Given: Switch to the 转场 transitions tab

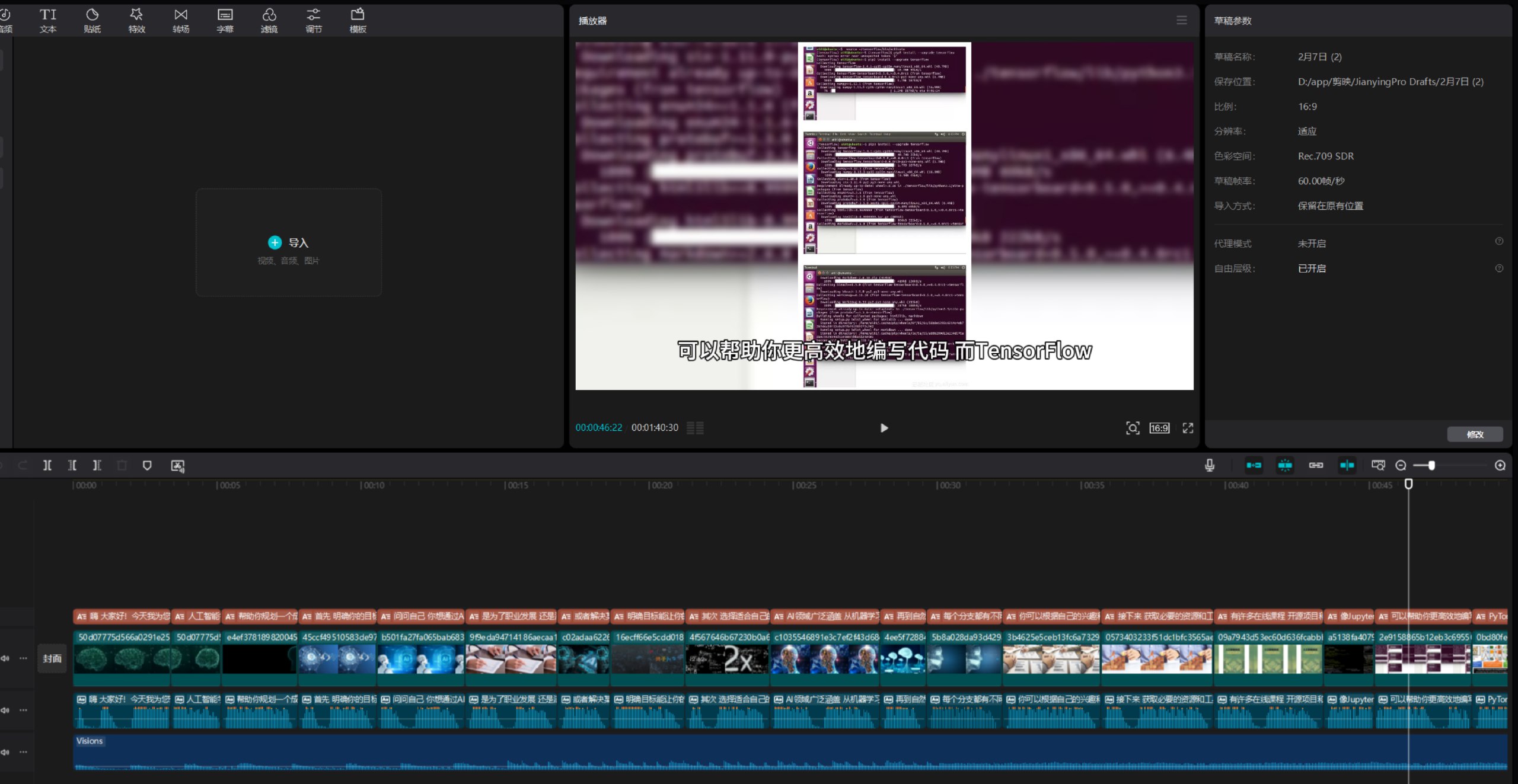Looking at the screenshot, I should point(181,20).
